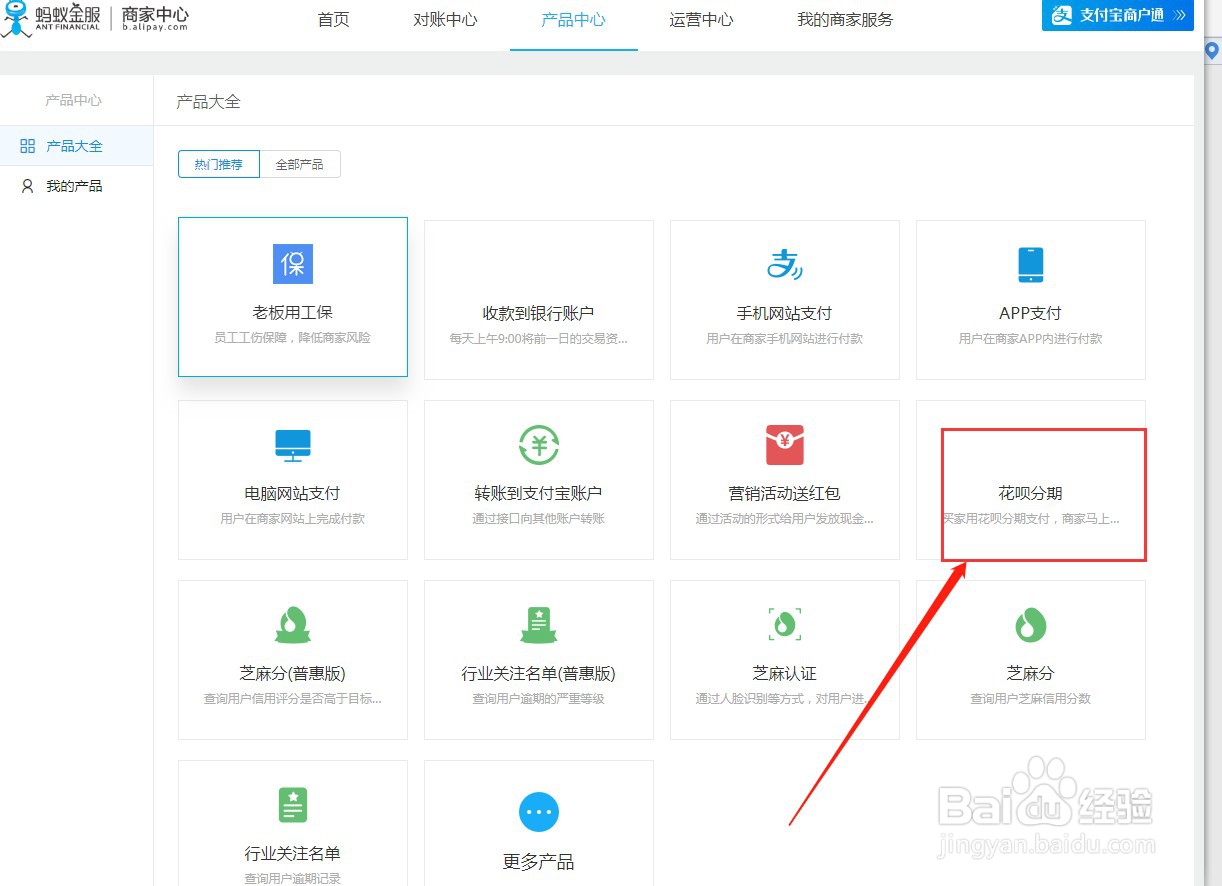The image size is (1222, 886).
Task: Click the 转账到支付宝账户 title text
Action: pos(539,493)
